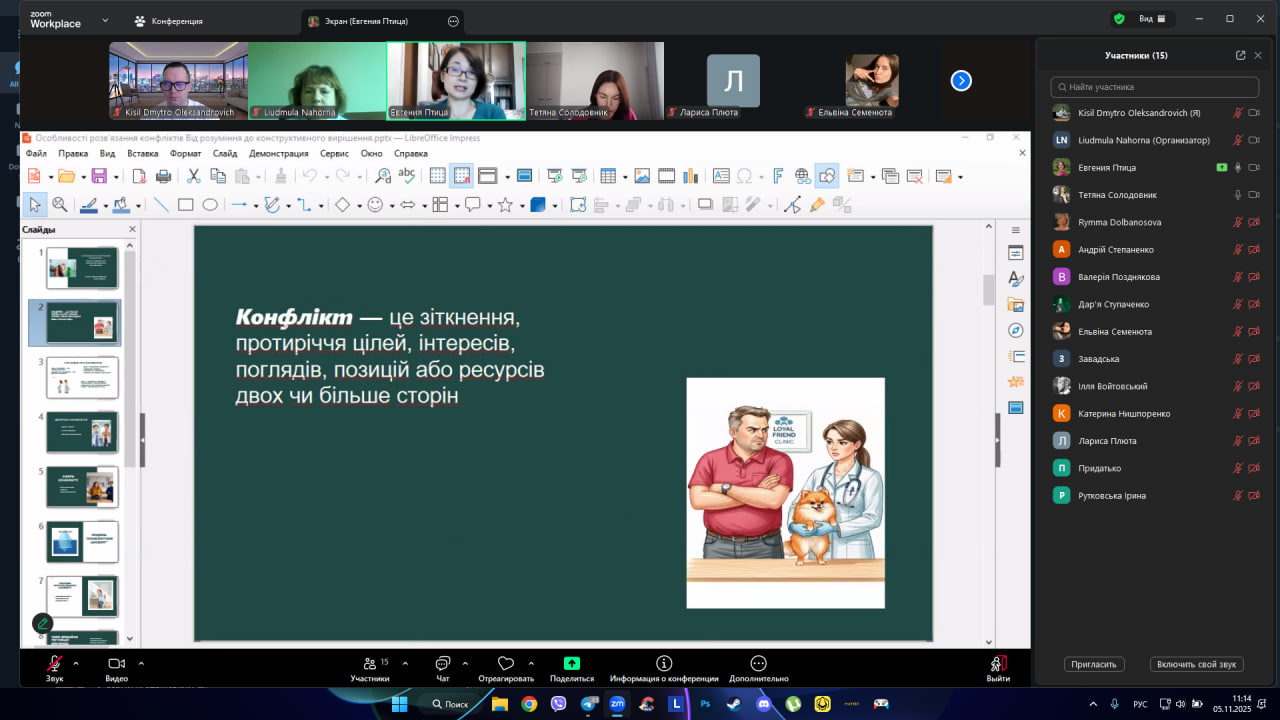The image size is (1280, 720).
Task: Switch to the Конференция tab
Action: tap(170, 21)
